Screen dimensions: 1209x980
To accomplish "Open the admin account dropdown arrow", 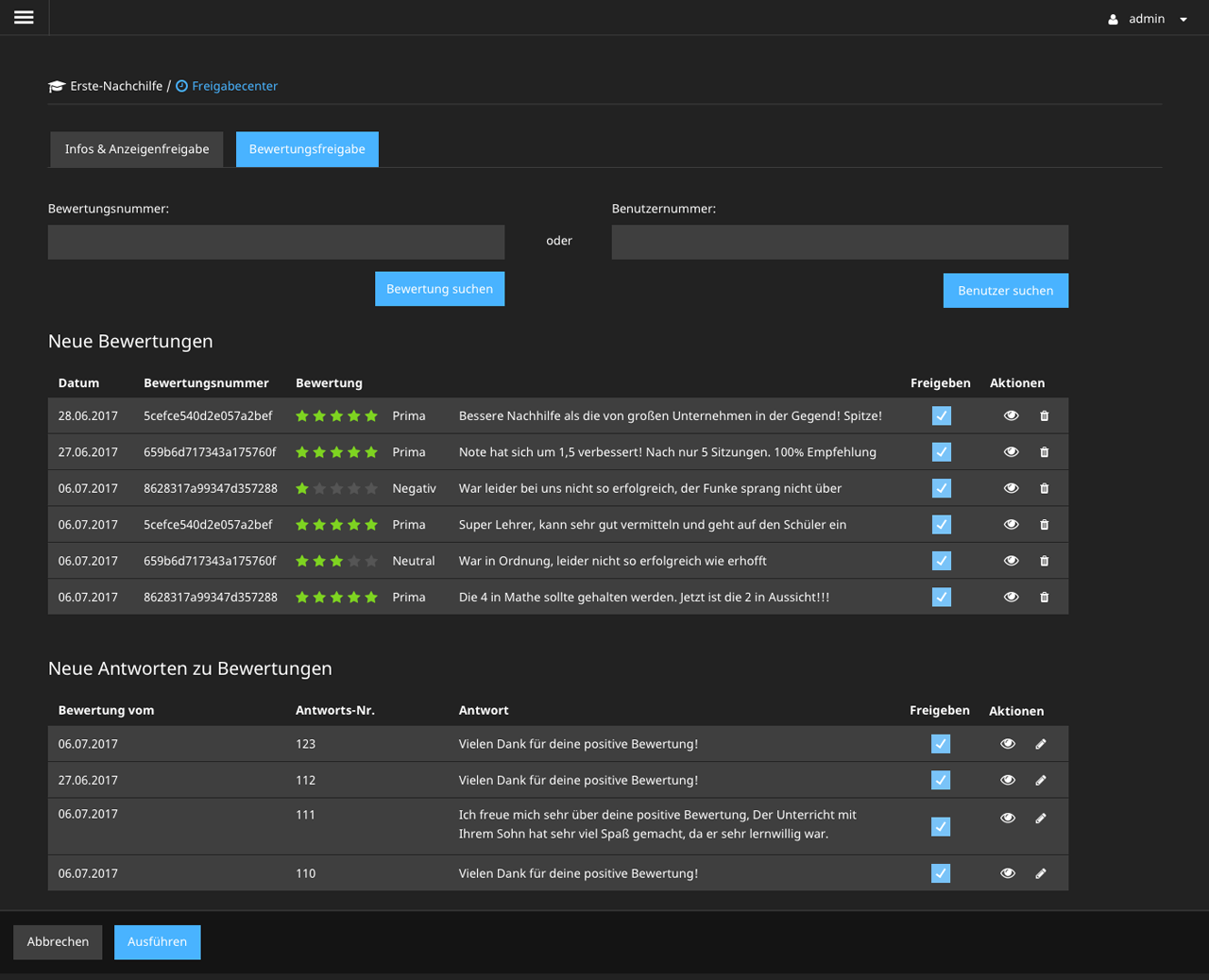I will click(1183, 17).
